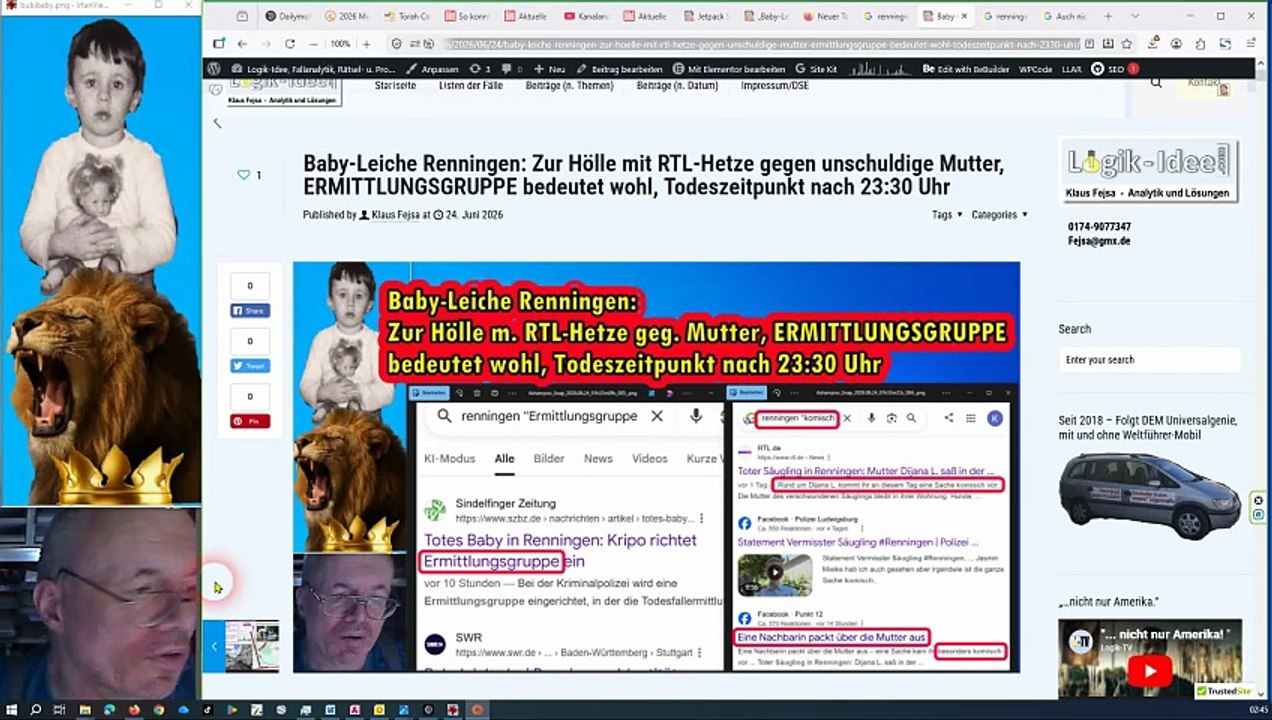Viewport: 1272px width, 720px height.
Task: Open SEO admin bar item
Action: [1114, 69]
